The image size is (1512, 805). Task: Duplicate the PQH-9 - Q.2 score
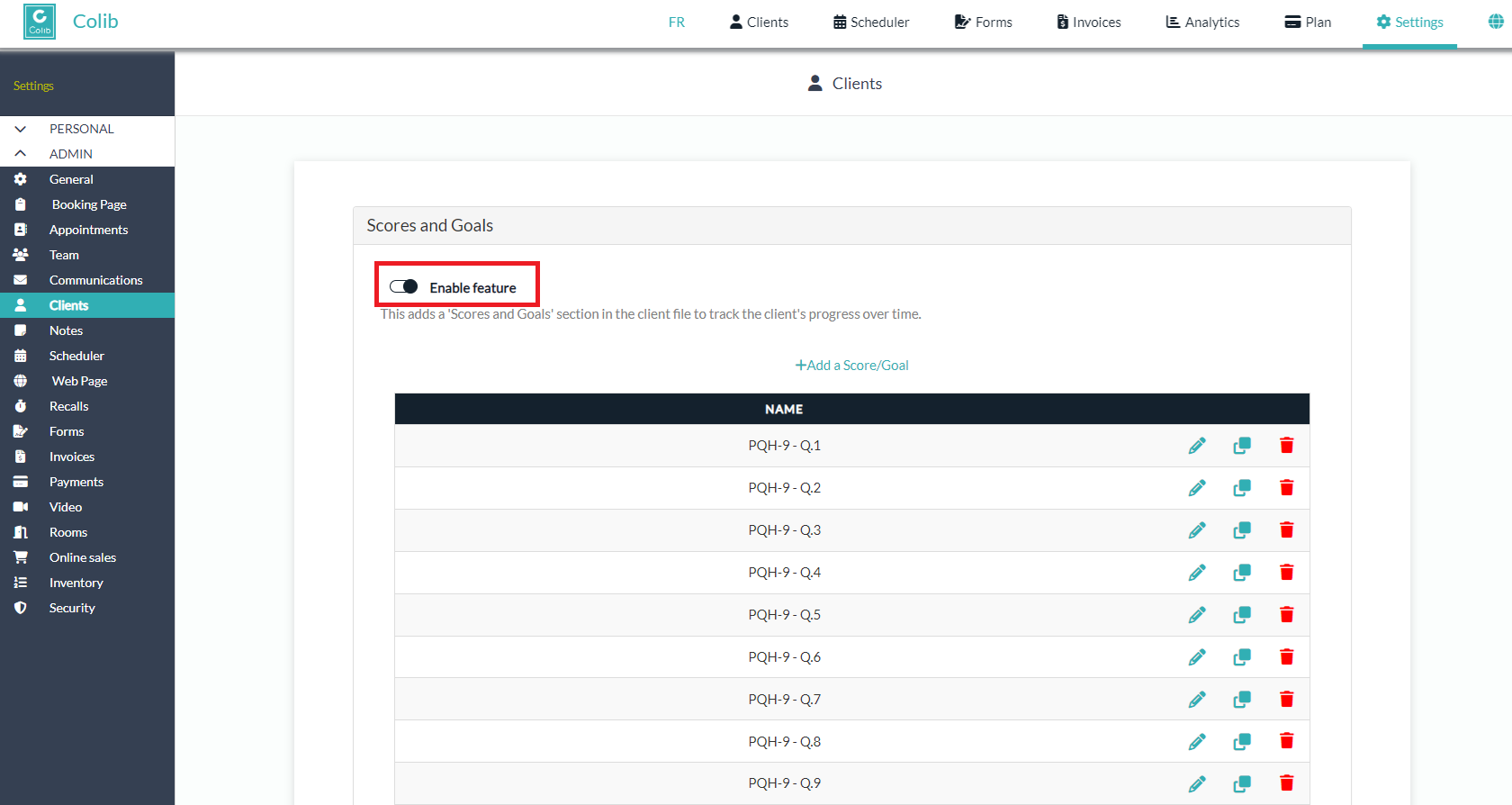(1242, 488)
